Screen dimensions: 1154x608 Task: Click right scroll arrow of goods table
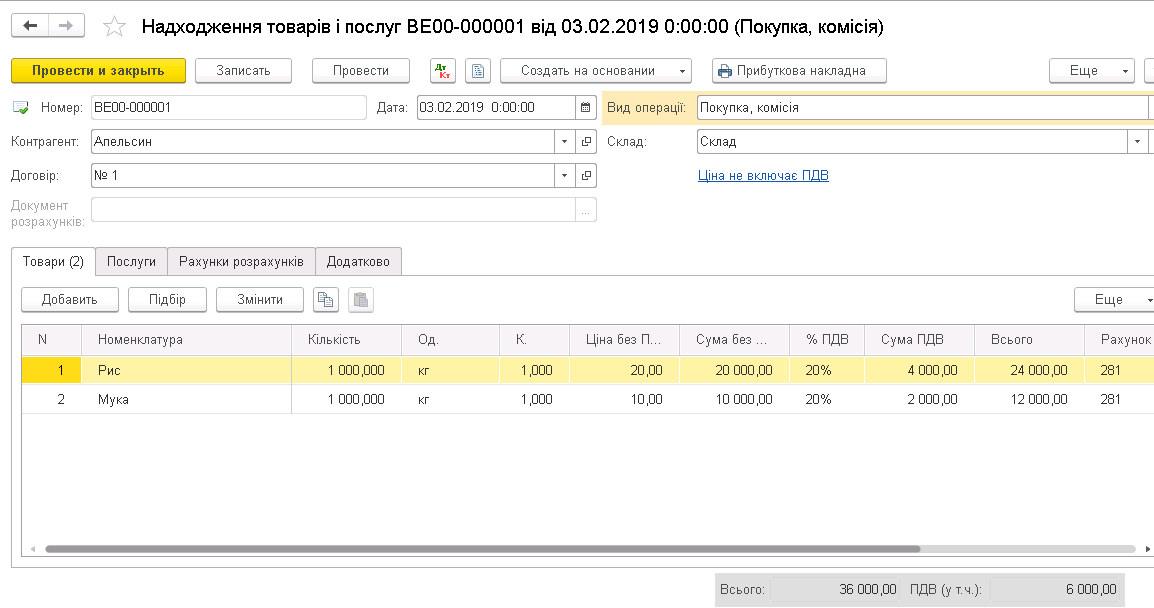pyautogui.click(x=1147, y=549)
